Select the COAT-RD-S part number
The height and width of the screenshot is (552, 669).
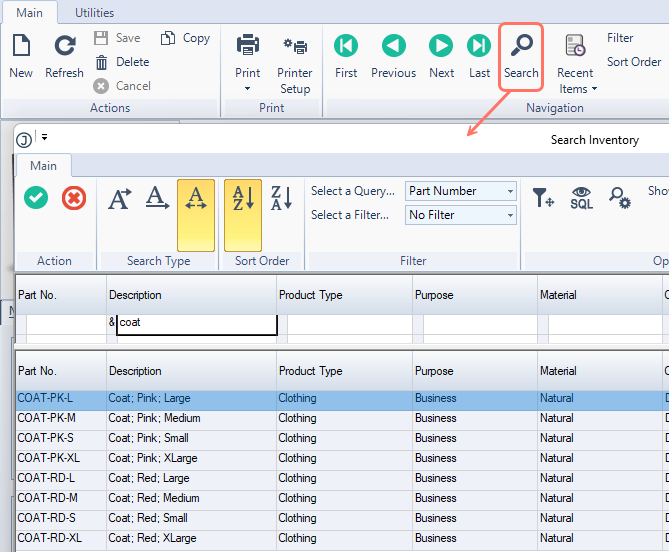point(47,518)
